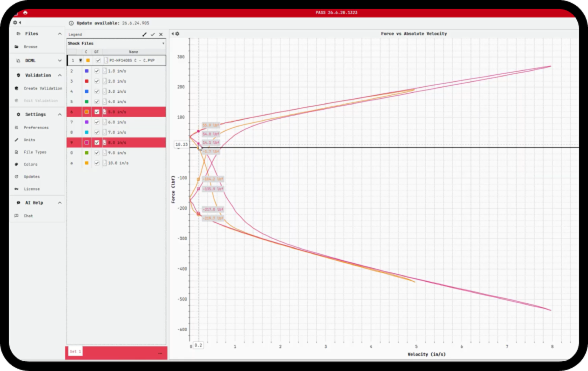
Task: Toggle checkbox for 9.0 in/s row
Action: pyautogui.click(x=97, y=153)
